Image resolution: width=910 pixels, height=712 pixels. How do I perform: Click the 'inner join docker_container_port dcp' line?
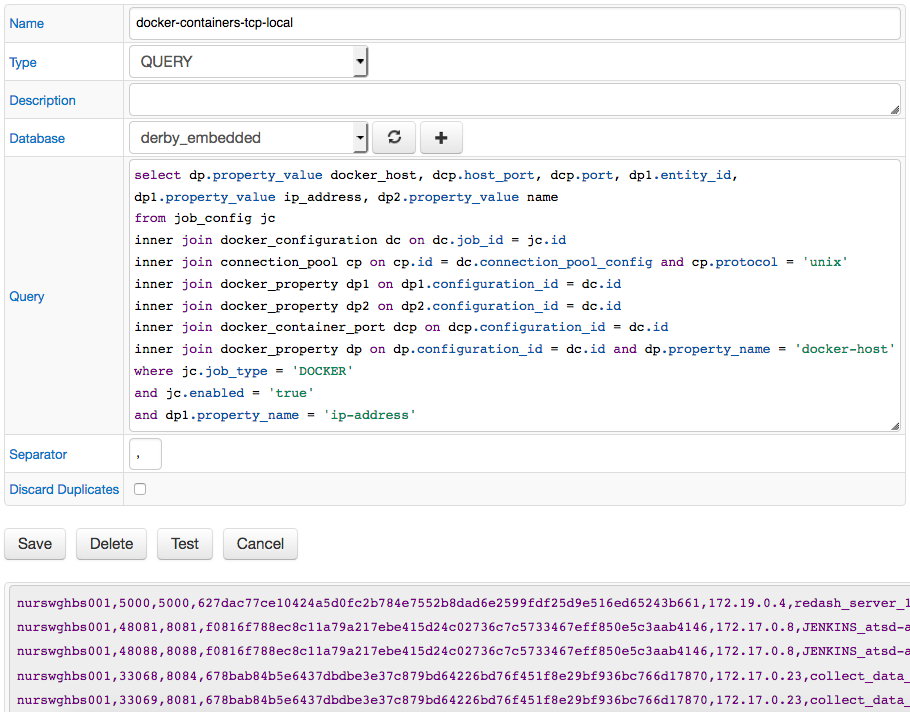401,327
